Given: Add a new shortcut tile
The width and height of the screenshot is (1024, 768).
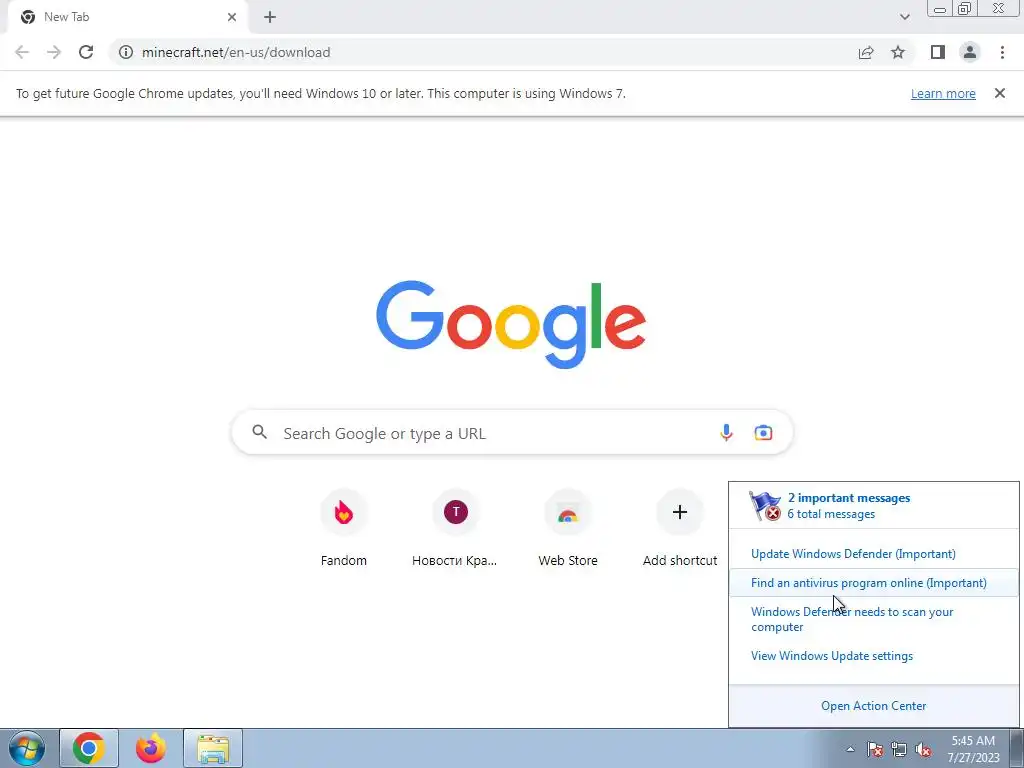Looking at the screenshot, I should pyautogui.click(x=680, y=529).
